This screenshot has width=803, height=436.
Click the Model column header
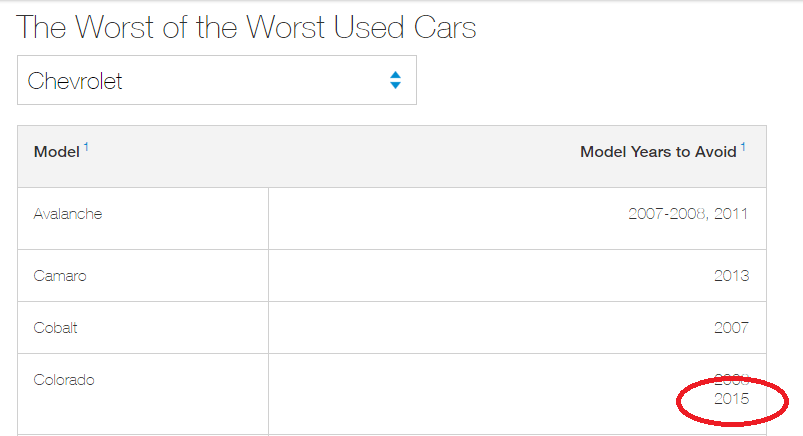click(x=57, y=152)
